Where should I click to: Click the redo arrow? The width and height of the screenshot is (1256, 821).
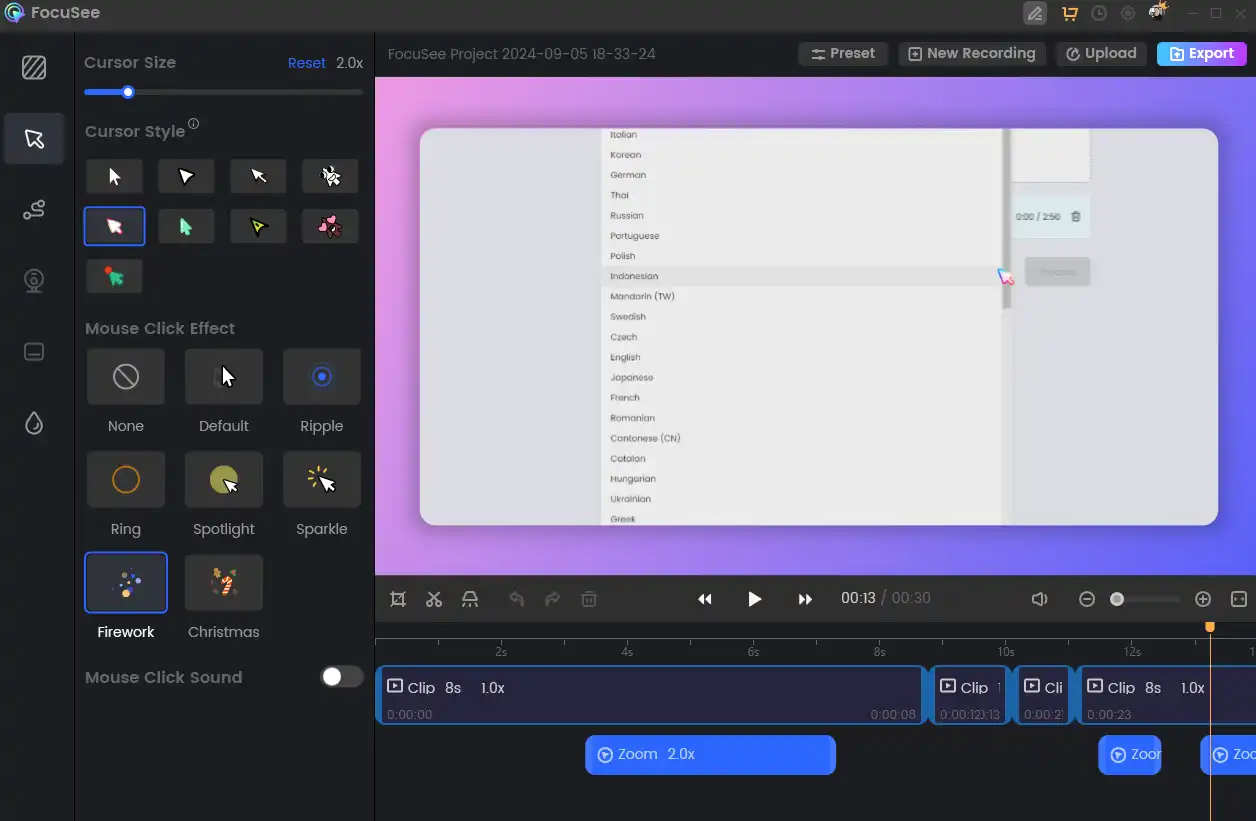[x=553, y=599]
